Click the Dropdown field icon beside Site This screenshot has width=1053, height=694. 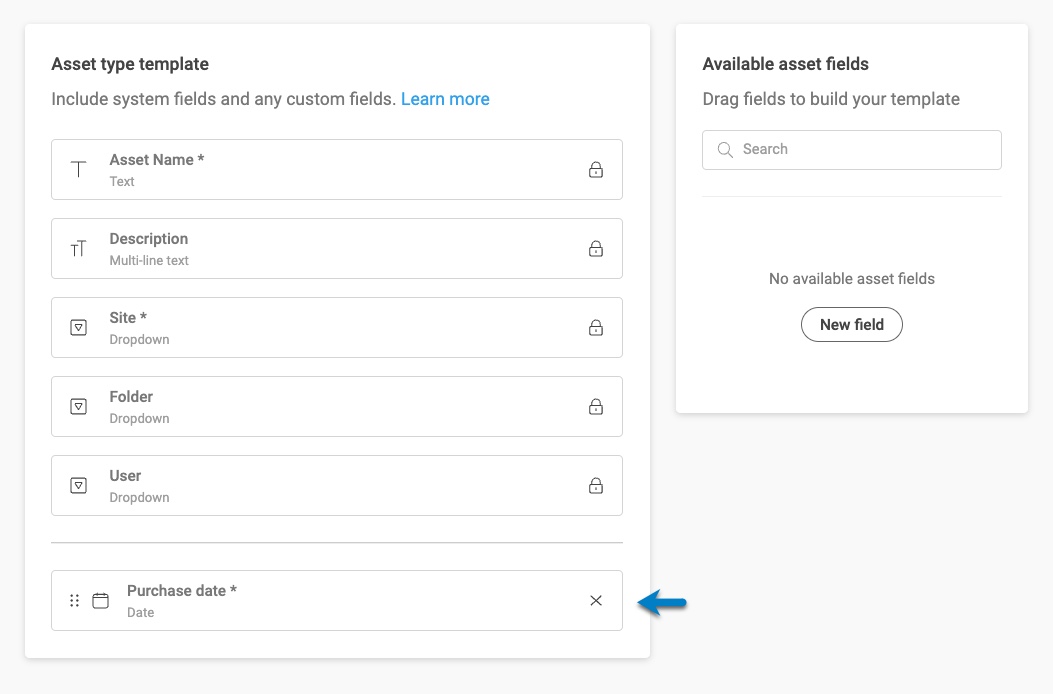tap(78, 327)
